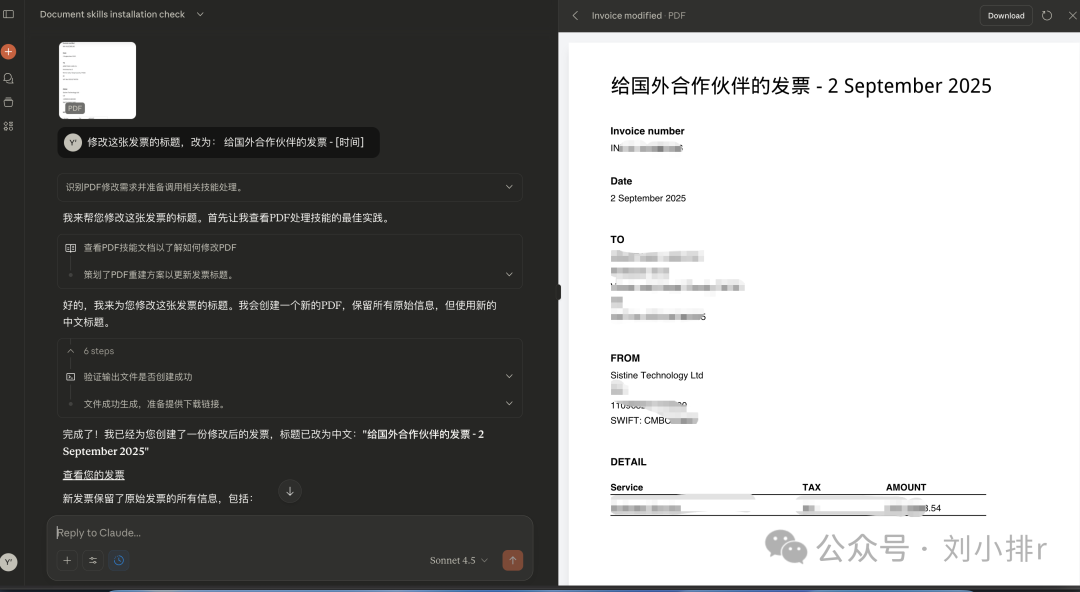This screenshot has width=1080, height=592.
Task: Open search and tools settings icon
Action: pyautogui.click(x=93, y=560)
